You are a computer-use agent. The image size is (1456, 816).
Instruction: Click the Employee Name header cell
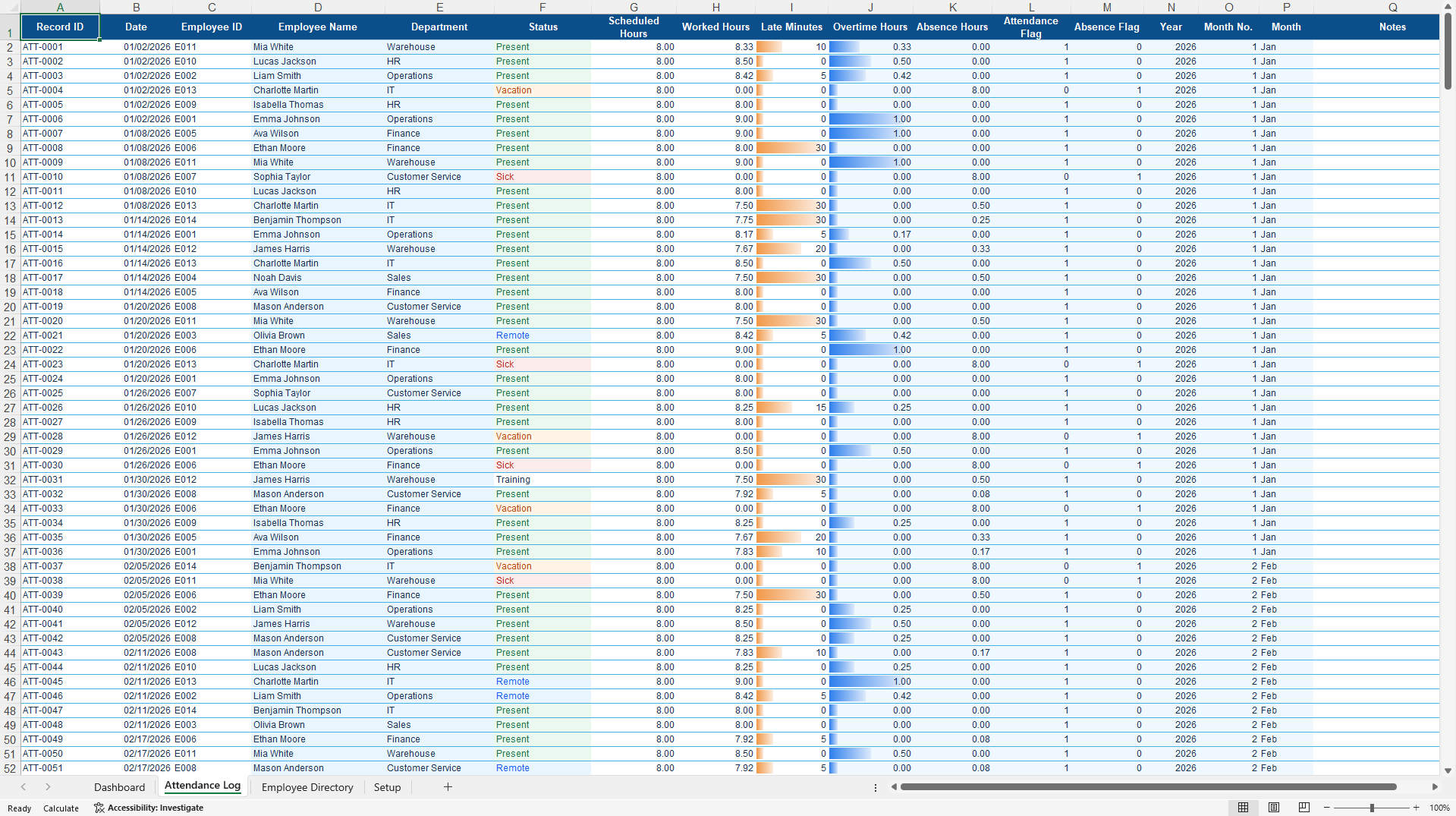pos(318,27)
